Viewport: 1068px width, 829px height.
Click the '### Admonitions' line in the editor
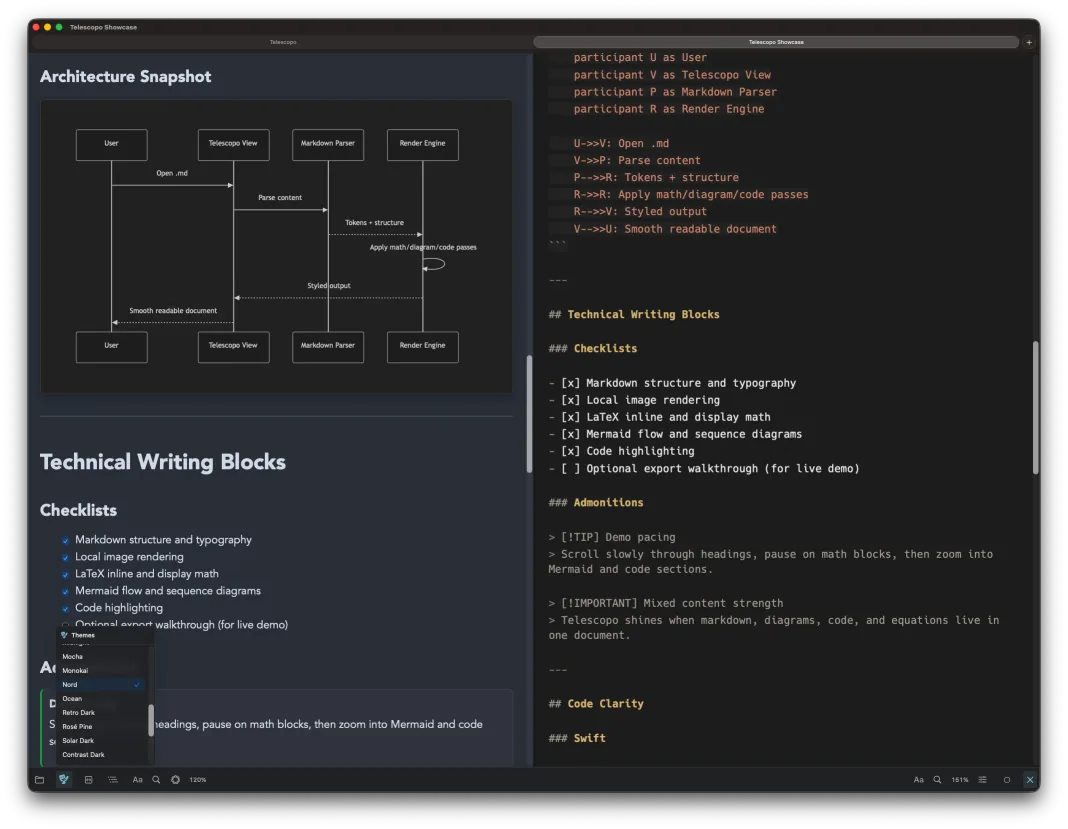tap(596, 502)
